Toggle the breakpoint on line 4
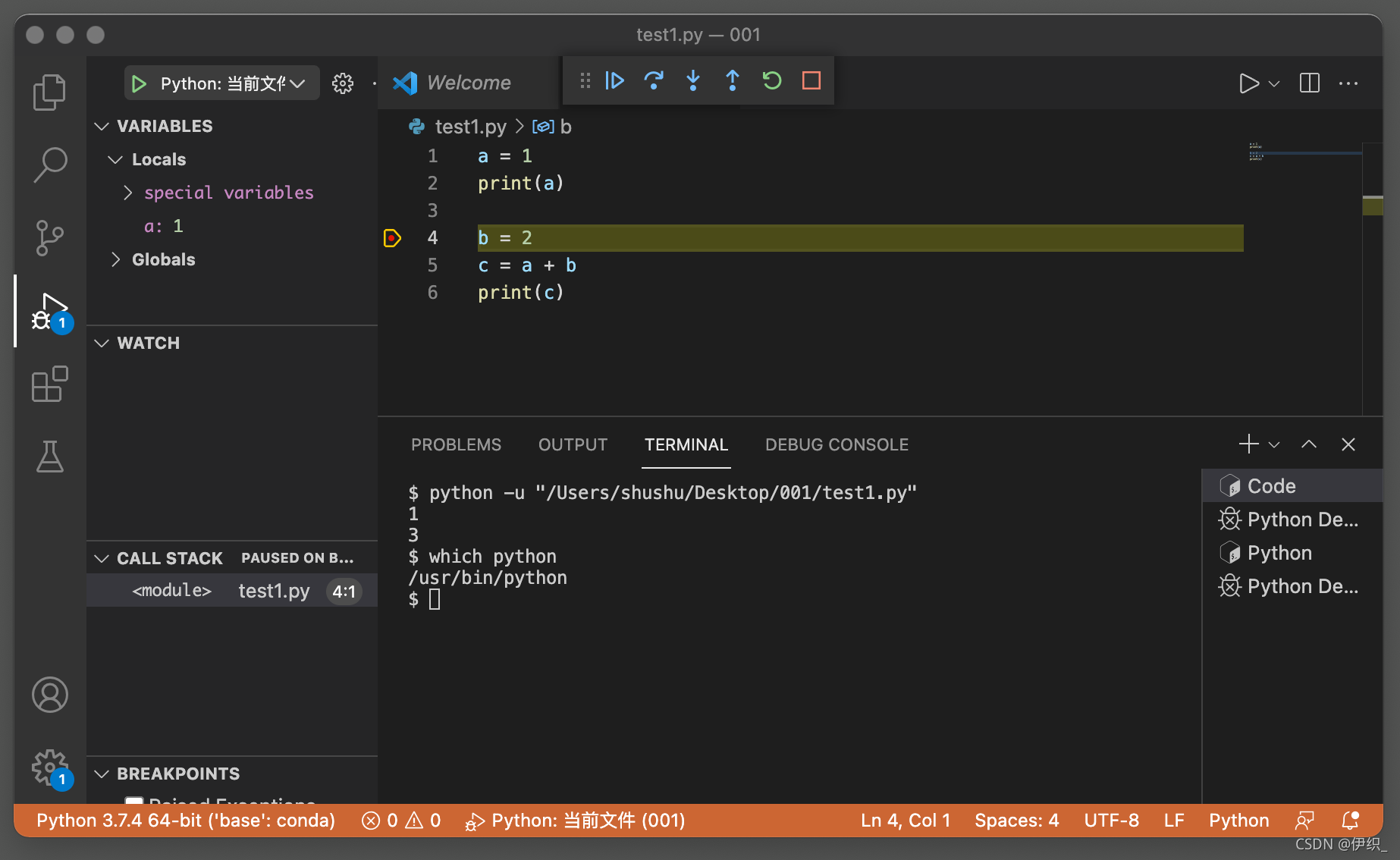Image resolution: width=1400 pixels, height=860 pixels. click(x=392, y=238)
